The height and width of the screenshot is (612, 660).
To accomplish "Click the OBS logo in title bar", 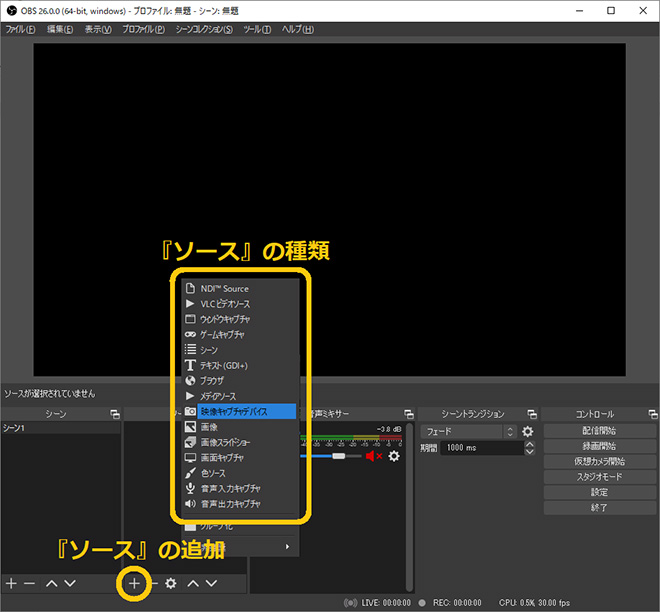I will coord(11,11).
